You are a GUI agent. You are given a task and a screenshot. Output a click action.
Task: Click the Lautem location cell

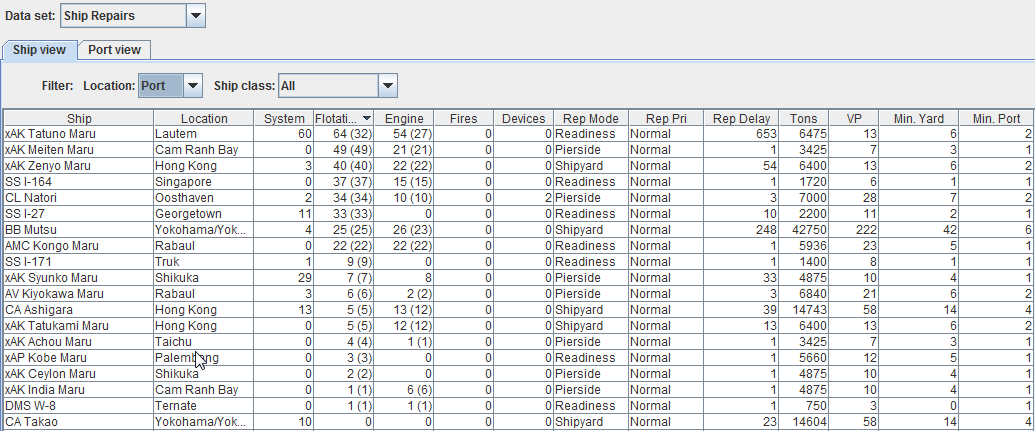click(204, 134)
